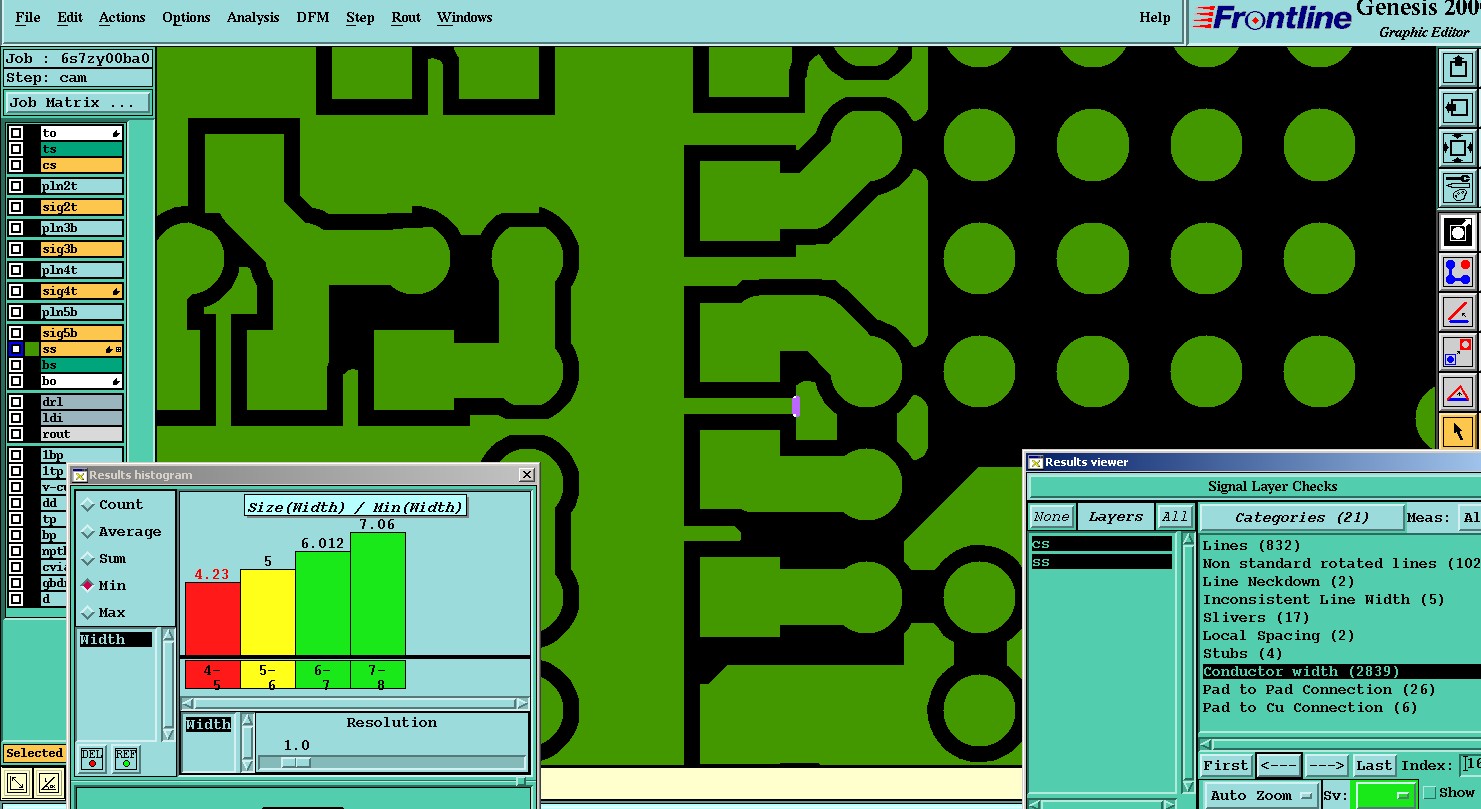The height and width of the screenshot is (809, 1481).
Task: Toggle display box for layer bo
Action: click(16, 381)
